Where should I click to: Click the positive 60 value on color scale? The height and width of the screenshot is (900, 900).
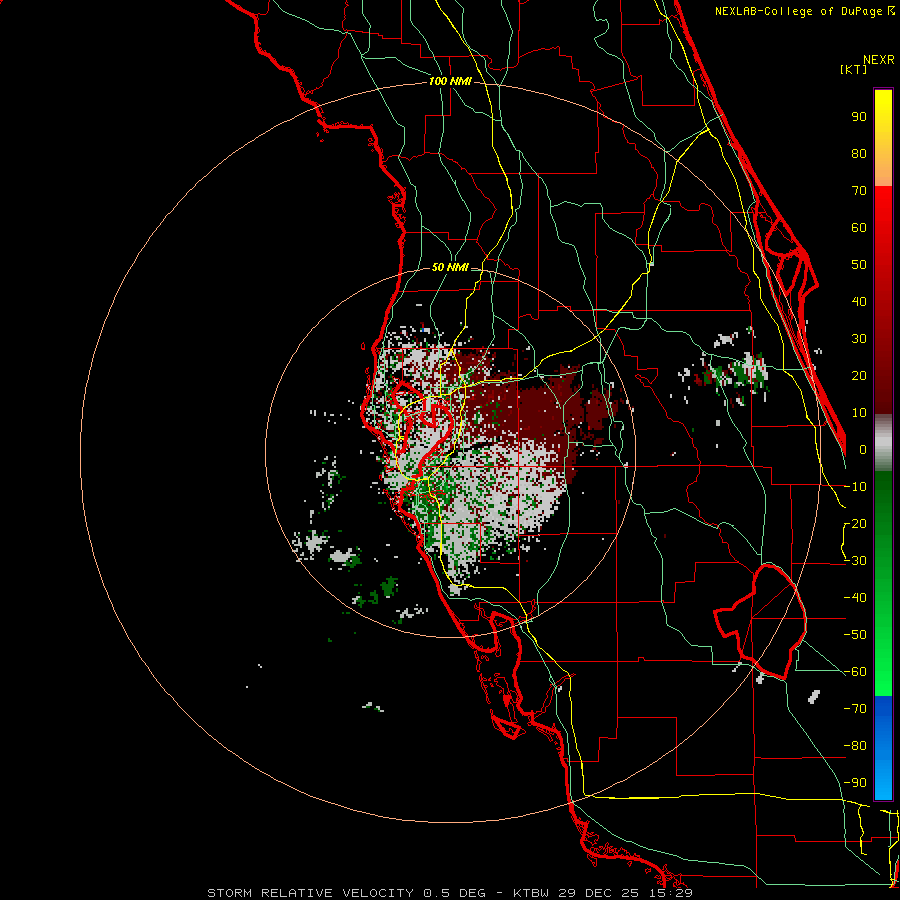[859, 227]
